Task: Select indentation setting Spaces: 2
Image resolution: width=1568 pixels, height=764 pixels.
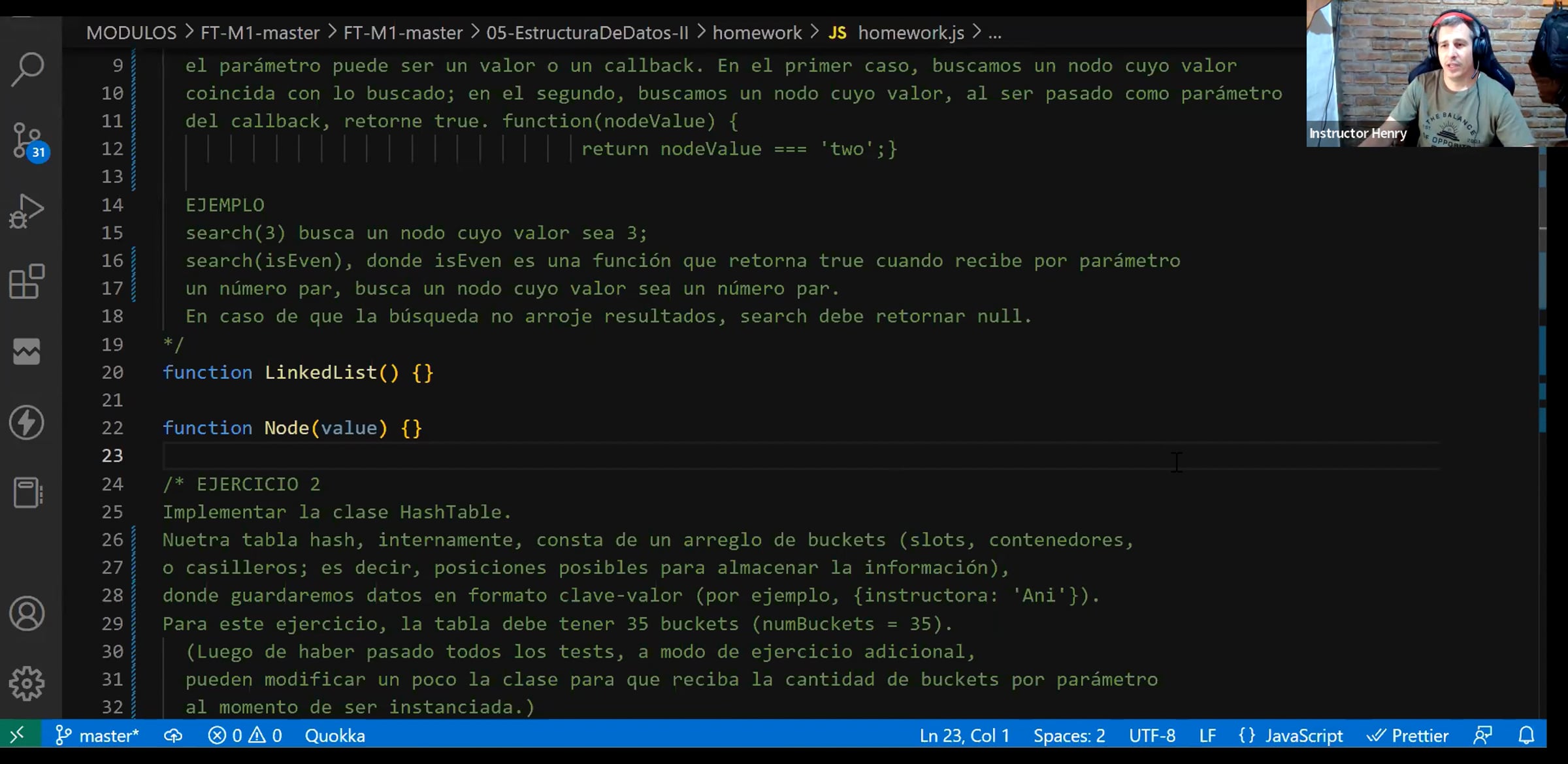Action: coord(1069,736)
